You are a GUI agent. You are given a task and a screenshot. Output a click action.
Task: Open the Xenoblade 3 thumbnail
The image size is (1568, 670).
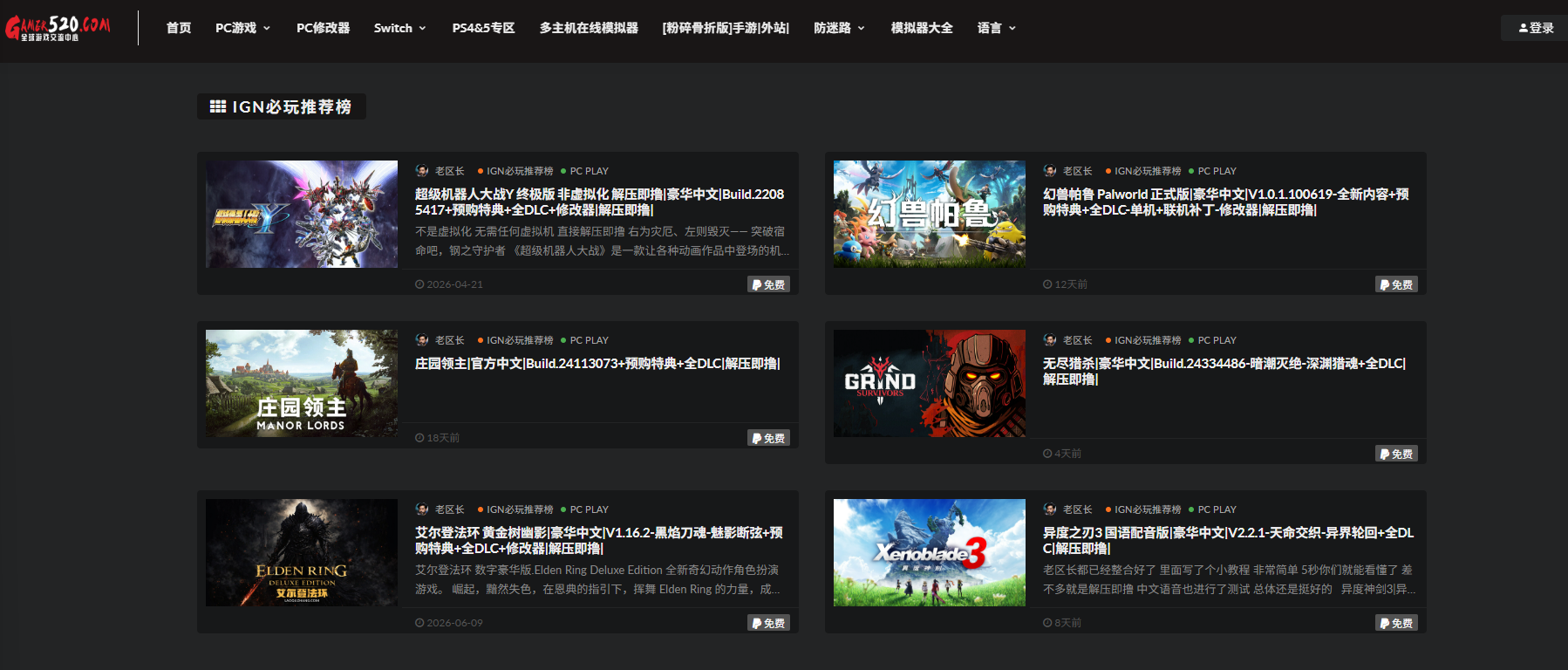point(930,552)
